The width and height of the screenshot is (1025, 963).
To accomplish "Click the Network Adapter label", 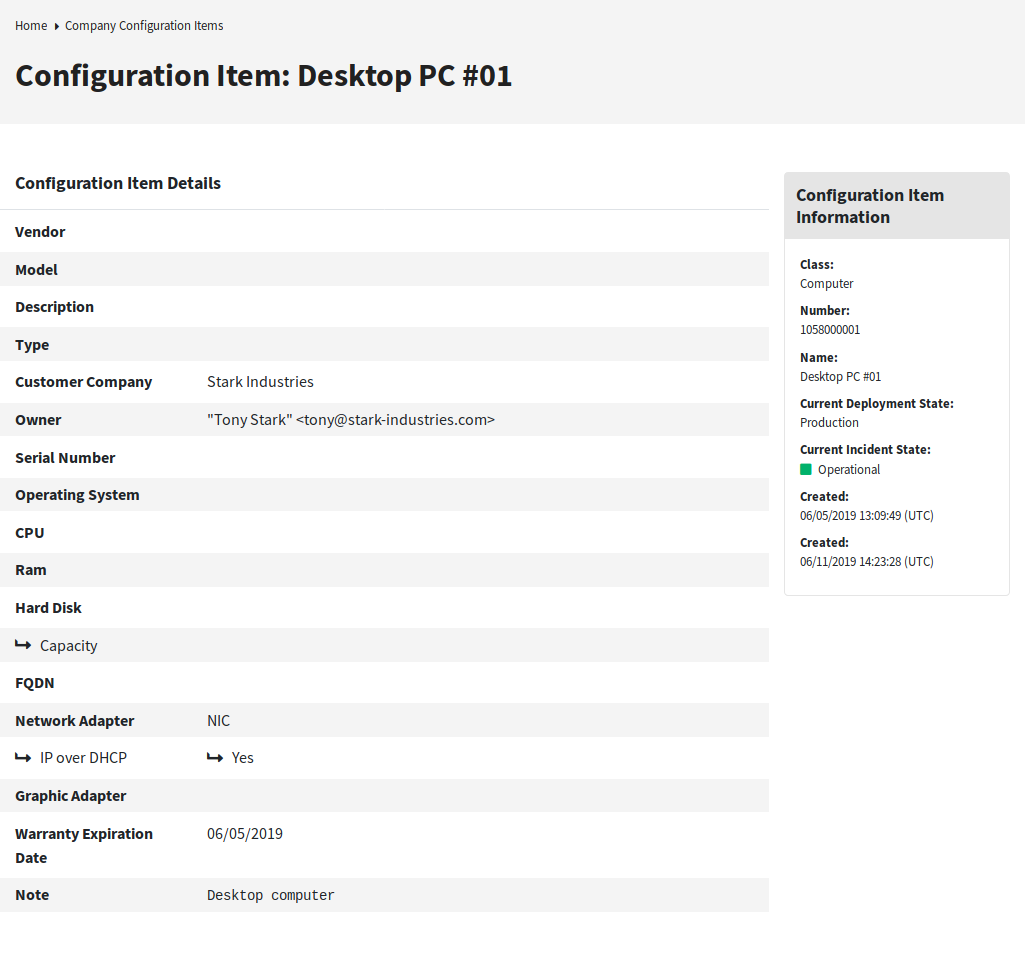I will [75, 721].
